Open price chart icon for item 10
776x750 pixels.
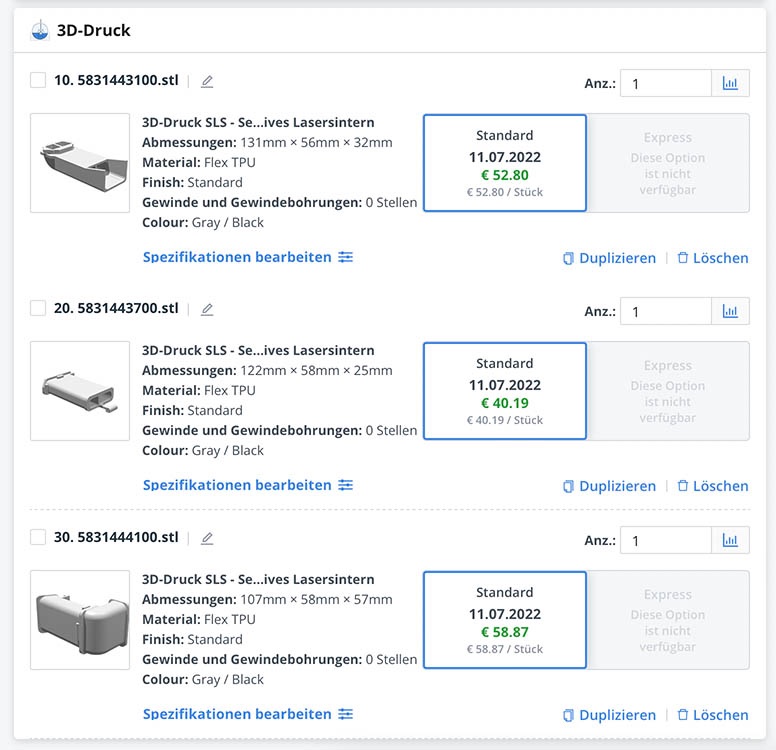[730, 83]
